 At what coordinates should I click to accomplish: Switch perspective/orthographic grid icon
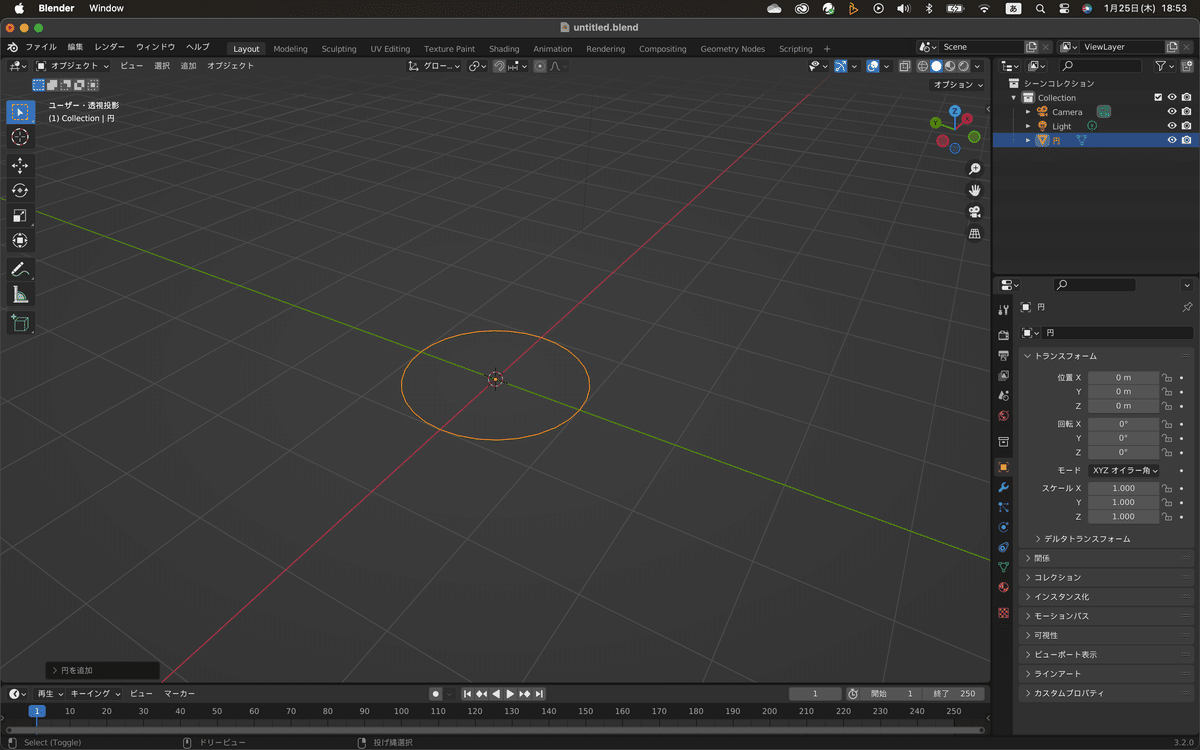click(x=975, y=233)
